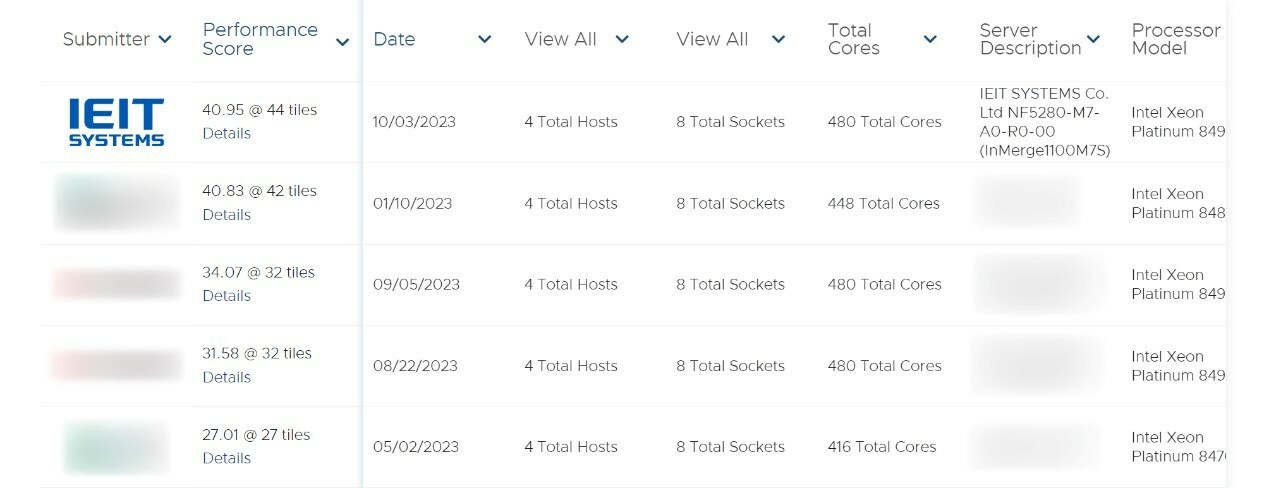Click the Performance Score header text

tap(260, 39)
